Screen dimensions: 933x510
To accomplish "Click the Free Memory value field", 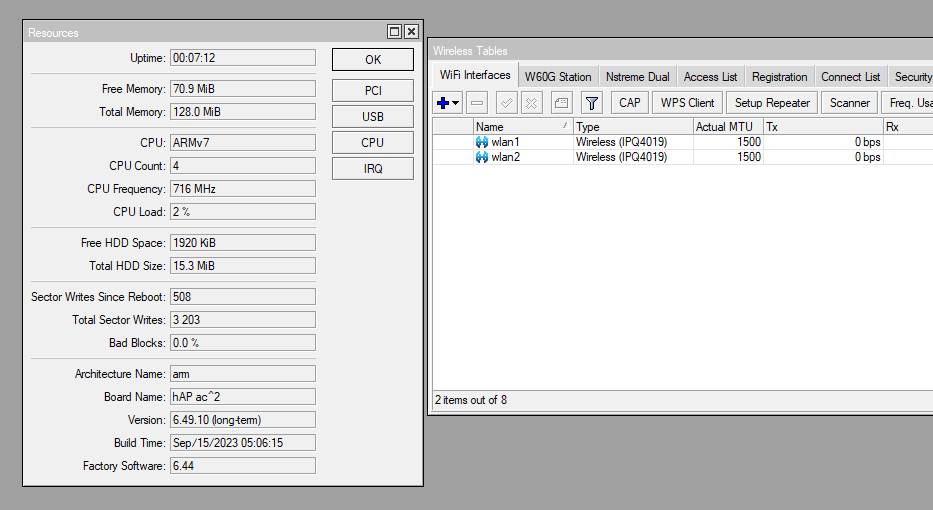I will point(242,89).
